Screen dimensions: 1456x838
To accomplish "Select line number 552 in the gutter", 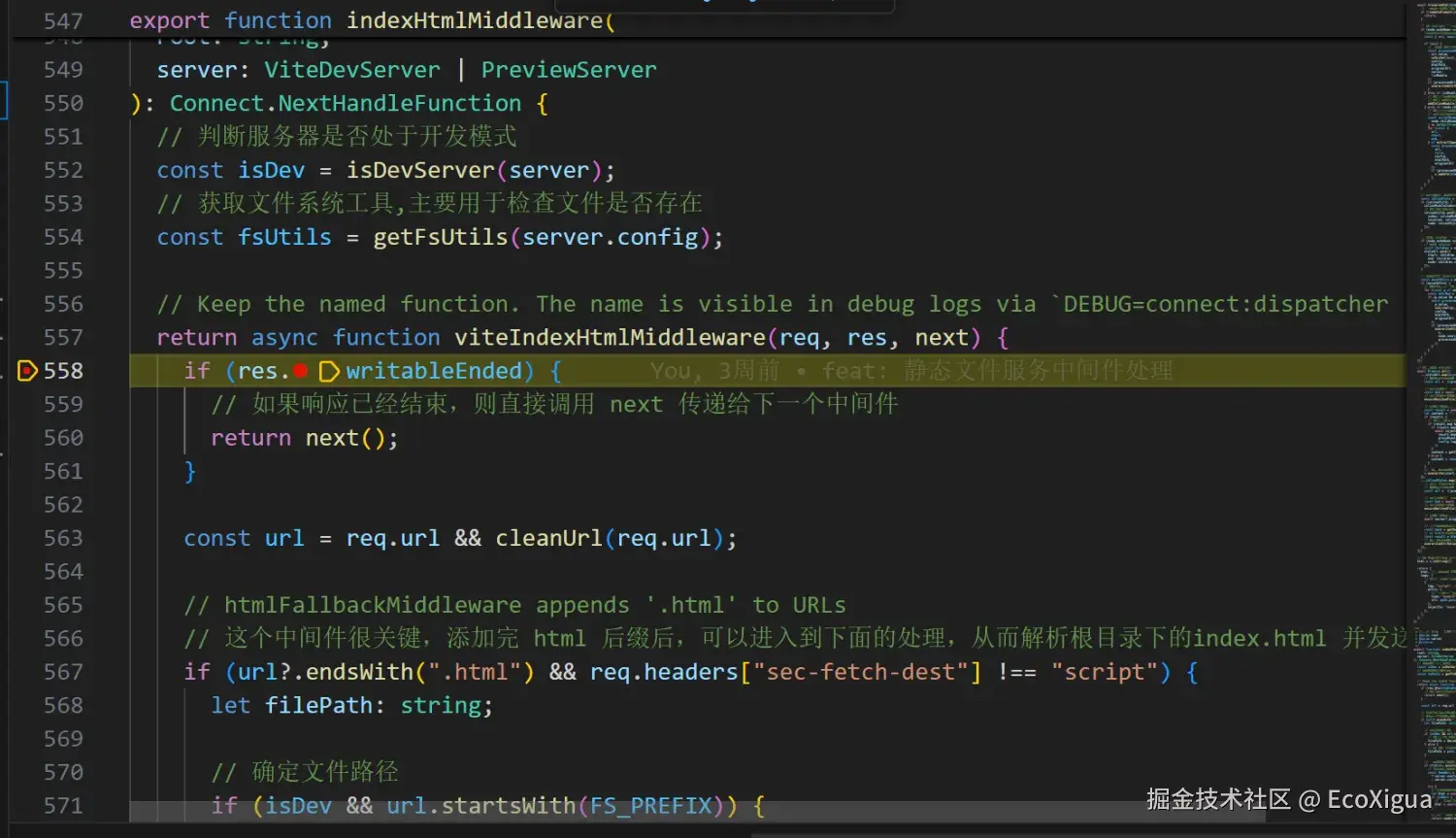I will point(63,170).
